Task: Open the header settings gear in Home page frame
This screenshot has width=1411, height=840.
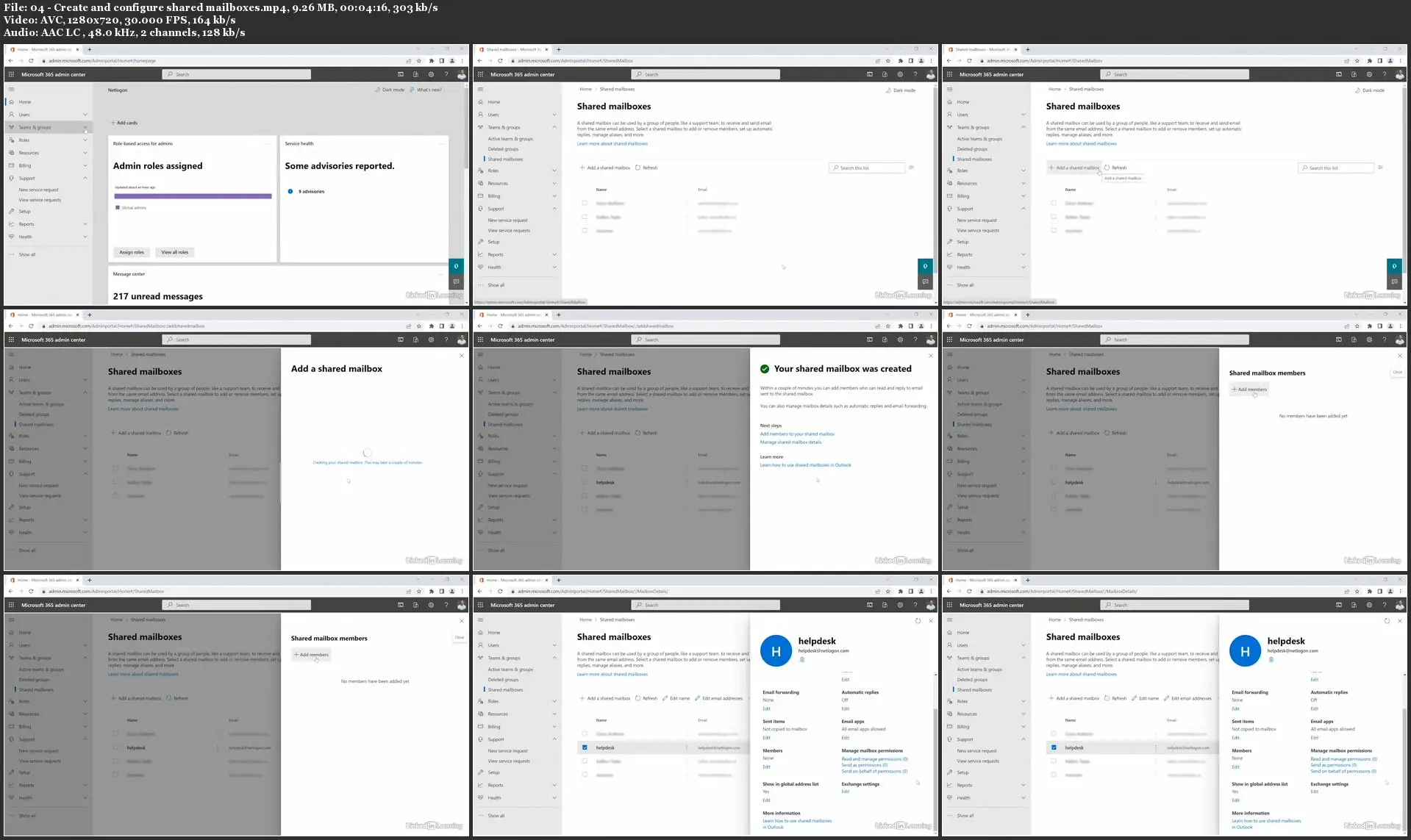Action: 431,74
